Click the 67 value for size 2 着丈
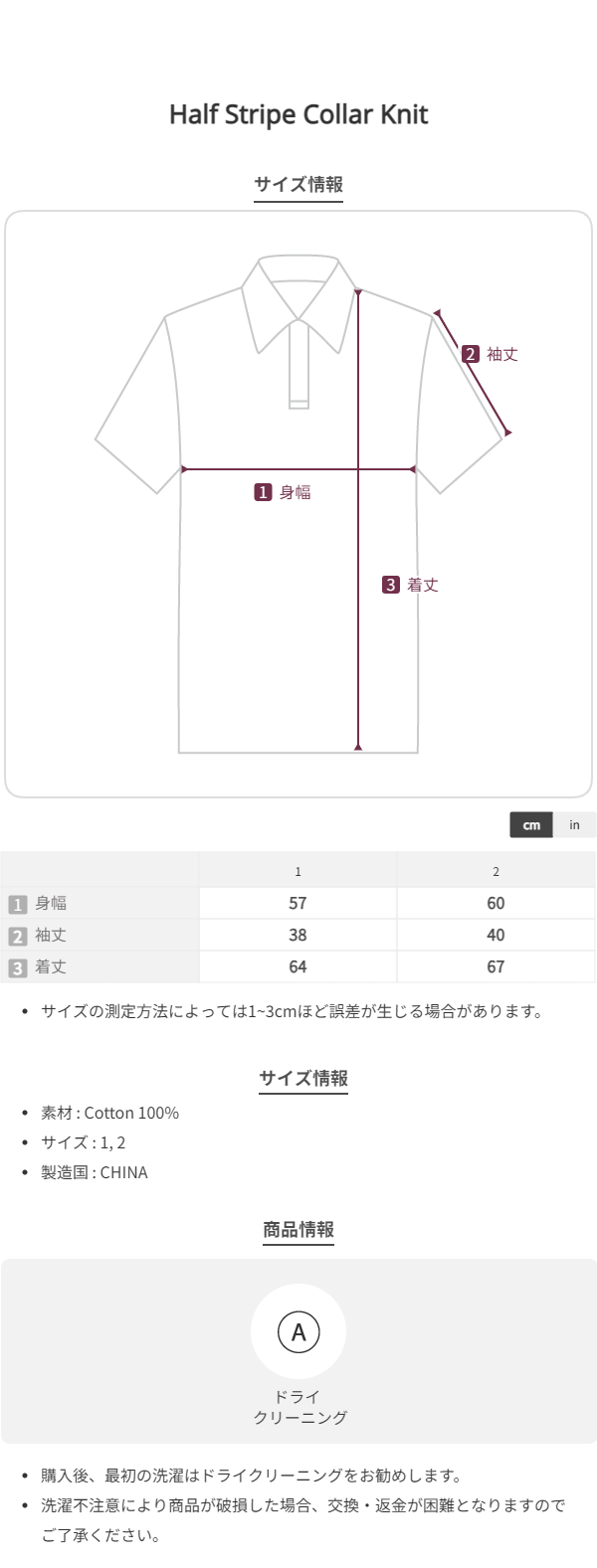 (x=496, y=967)
